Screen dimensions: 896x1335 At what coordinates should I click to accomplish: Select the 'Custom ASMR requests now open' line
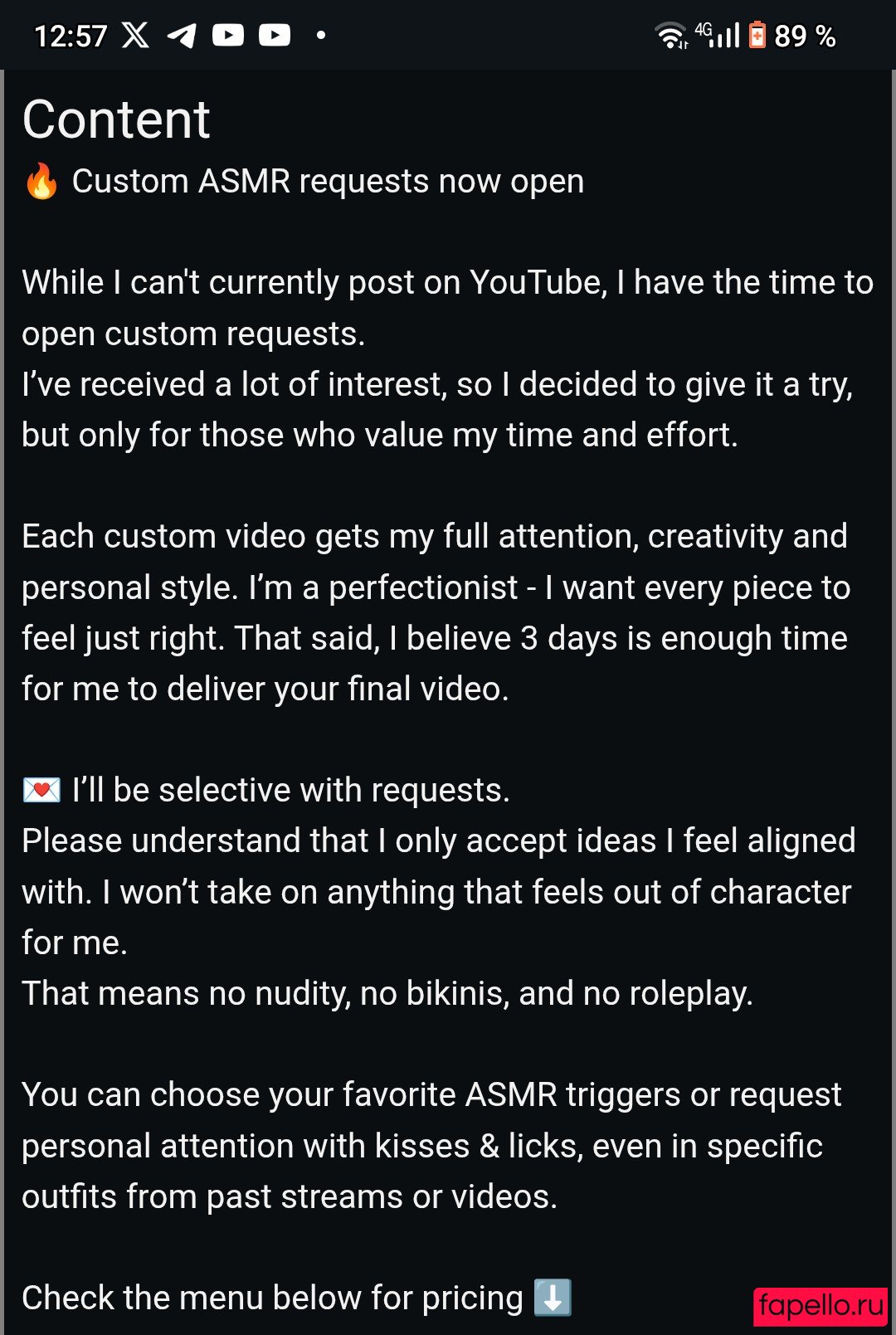click(x=328, y=181)
